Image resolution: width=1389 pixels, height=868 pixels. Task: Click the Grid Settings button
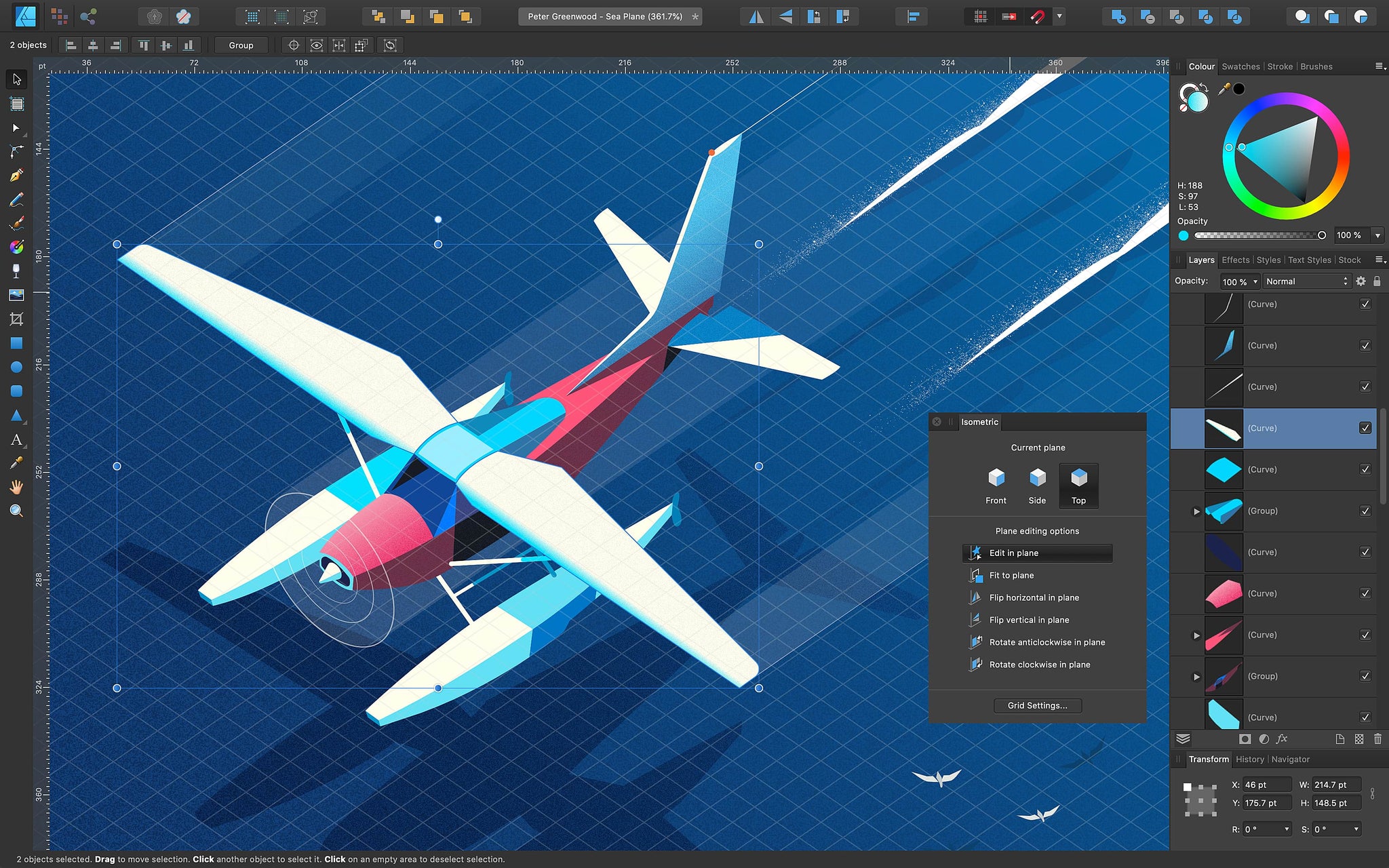point(1037,705)
